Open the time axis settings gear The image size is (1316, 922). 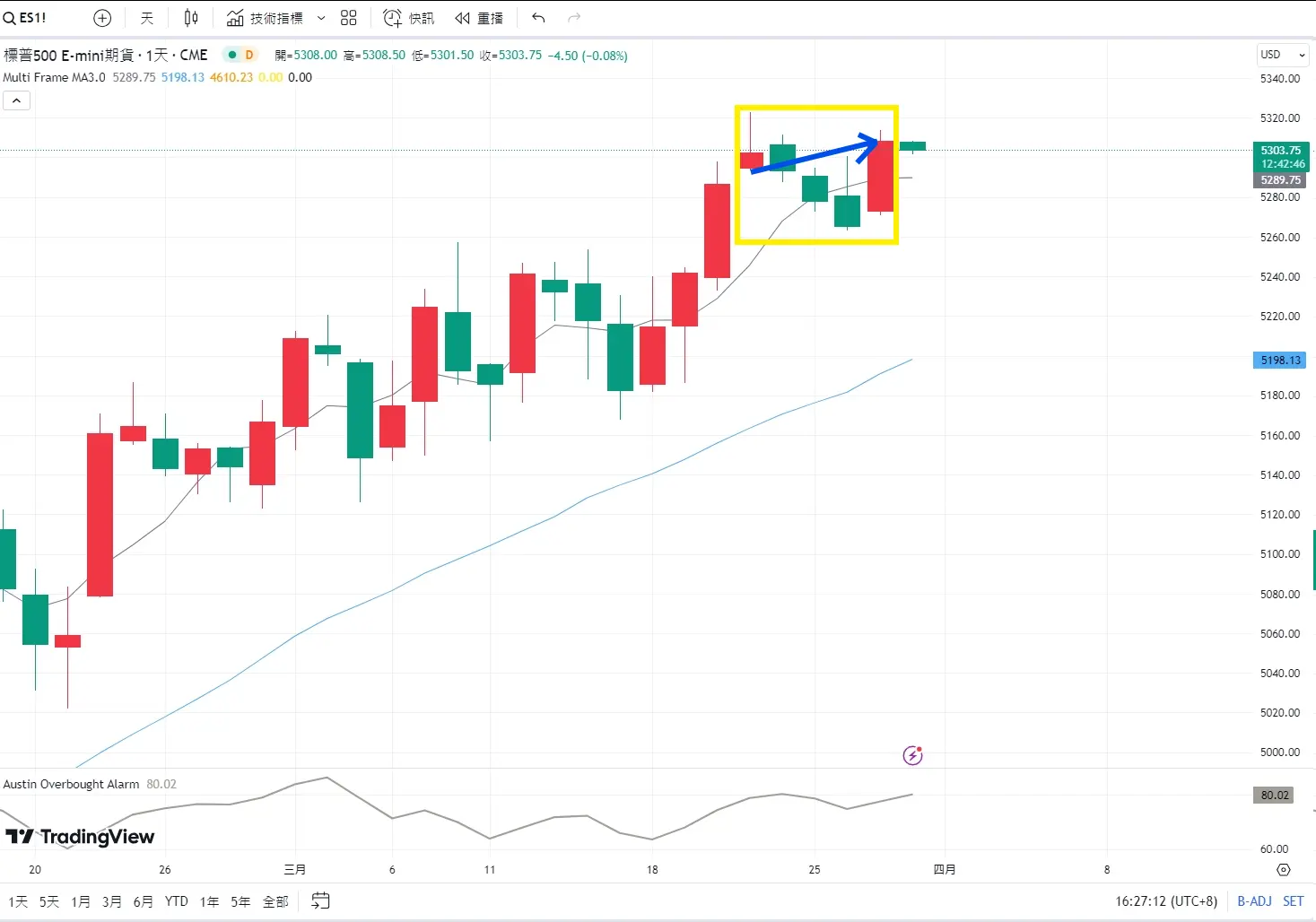click(1284, 870)
